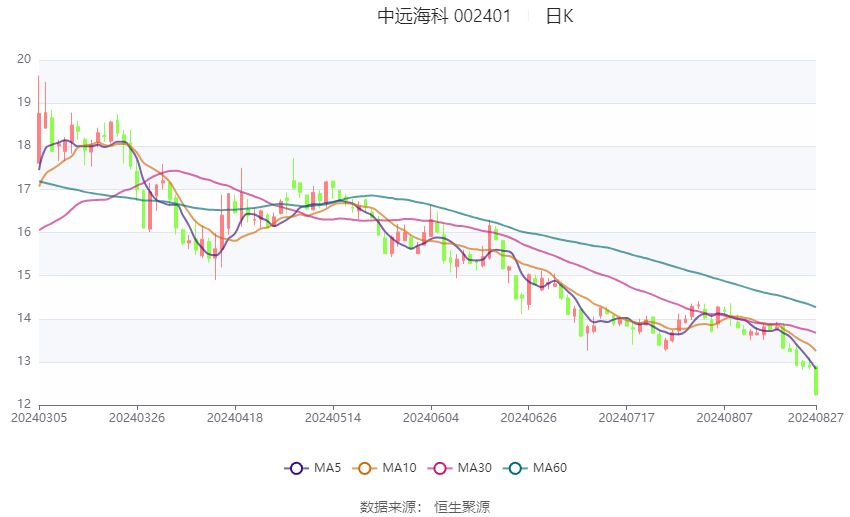
Task: Click the 19 price axis label
Action: [24, 102]
